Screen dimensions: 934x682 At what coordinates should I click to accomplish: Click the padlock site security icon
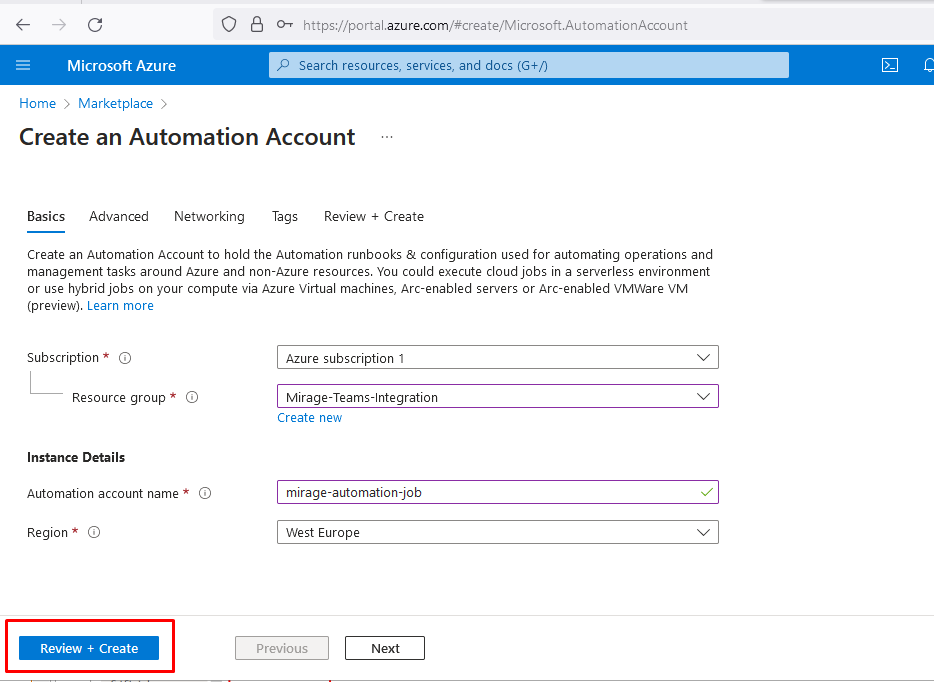click(257, 24)
